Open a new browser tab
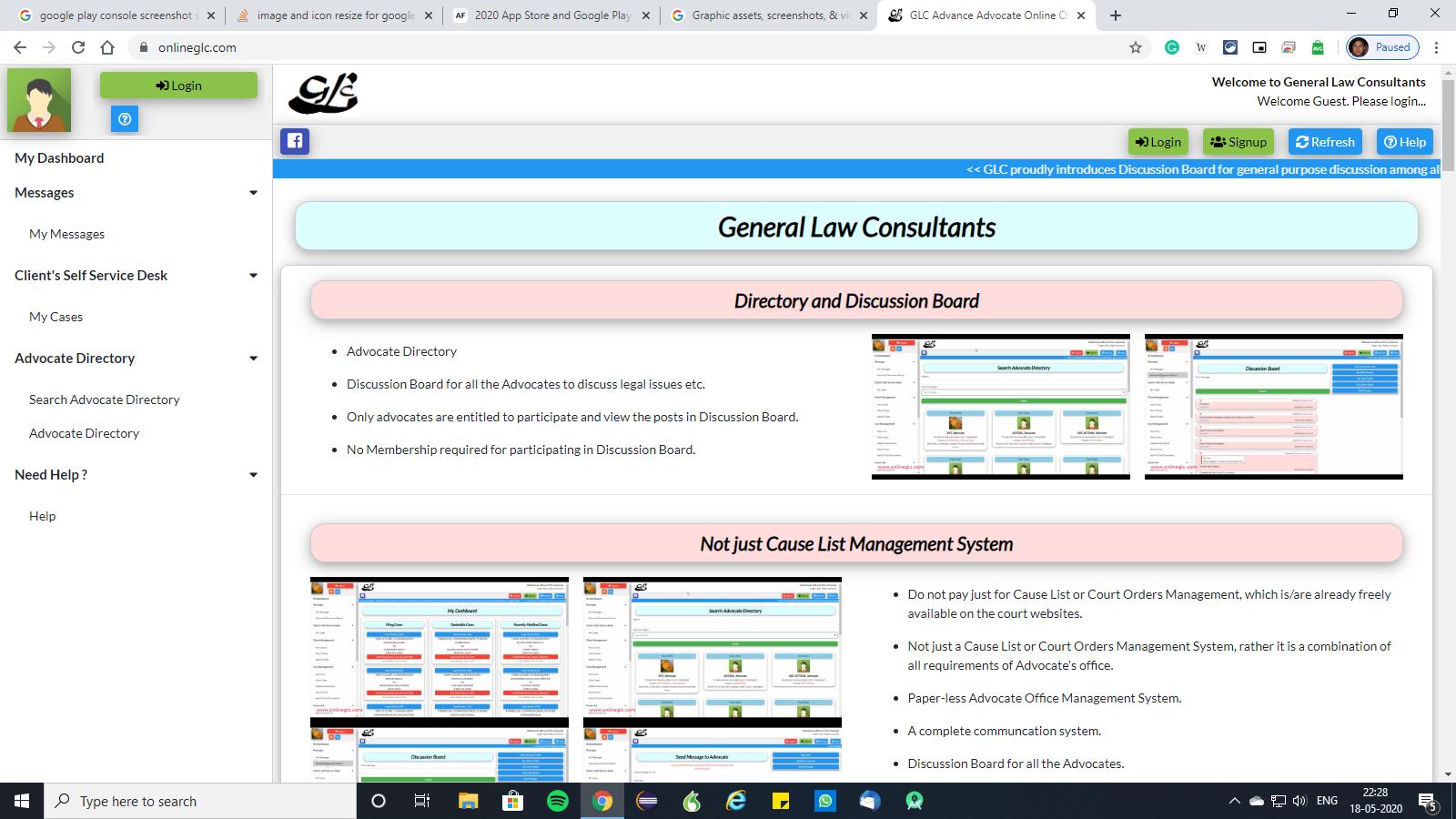1456x819 pixels. click(1116, 15)
